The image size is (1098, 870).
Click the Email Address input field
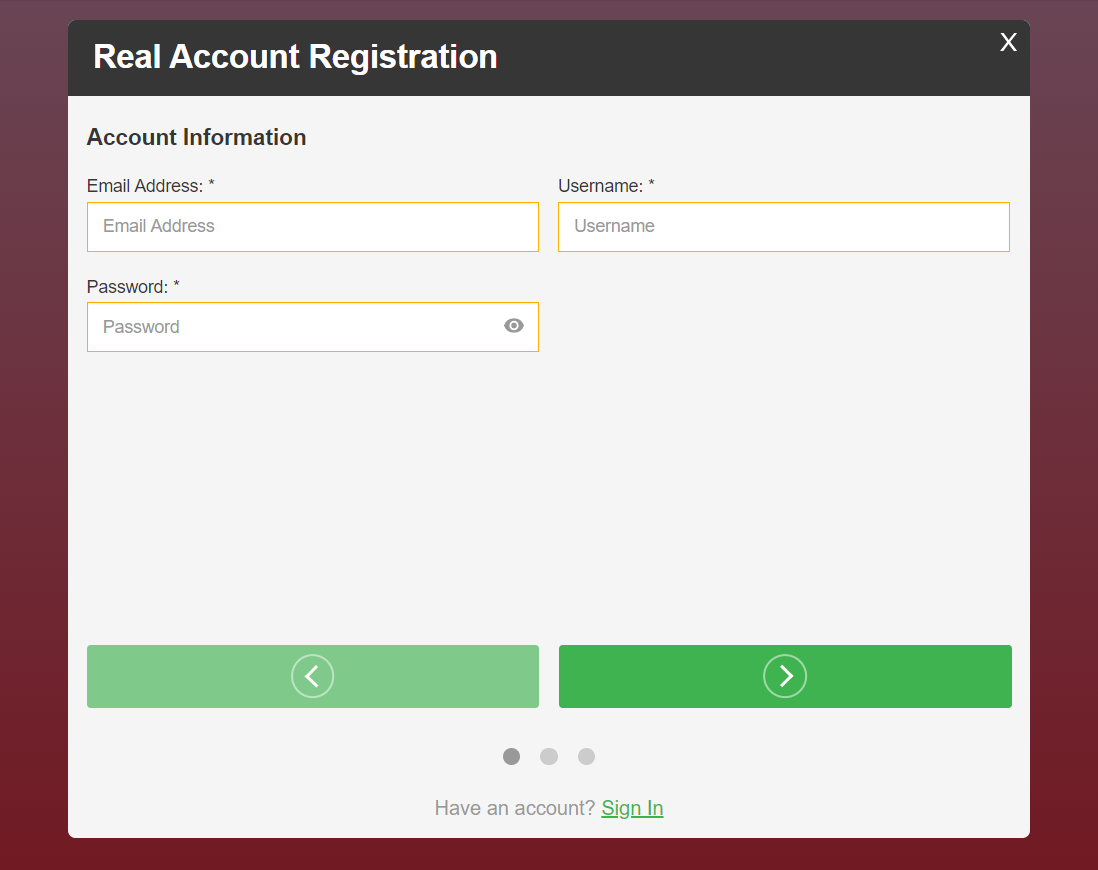[312, 227]
